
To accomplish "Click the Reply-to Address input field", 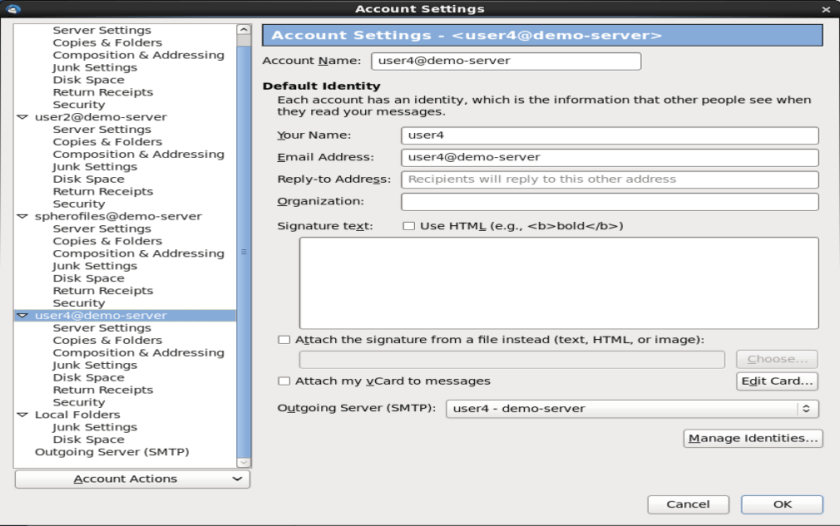I will click(609, 180).
